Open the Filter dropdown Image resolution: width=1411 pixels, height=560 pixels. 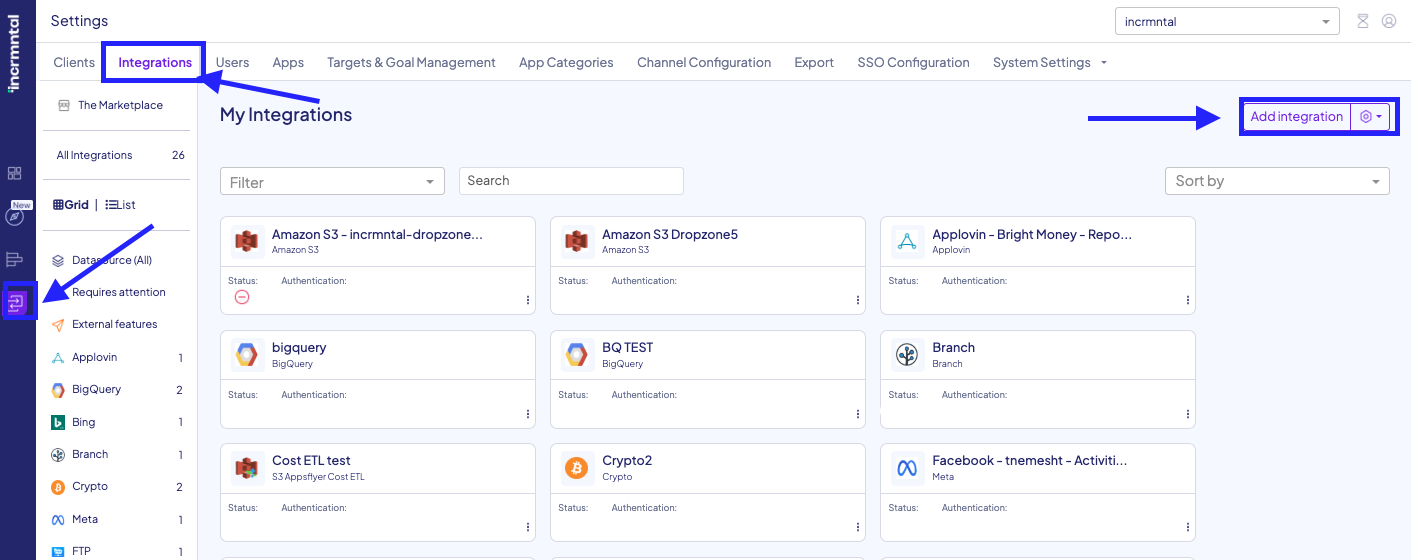click(332, 182)
